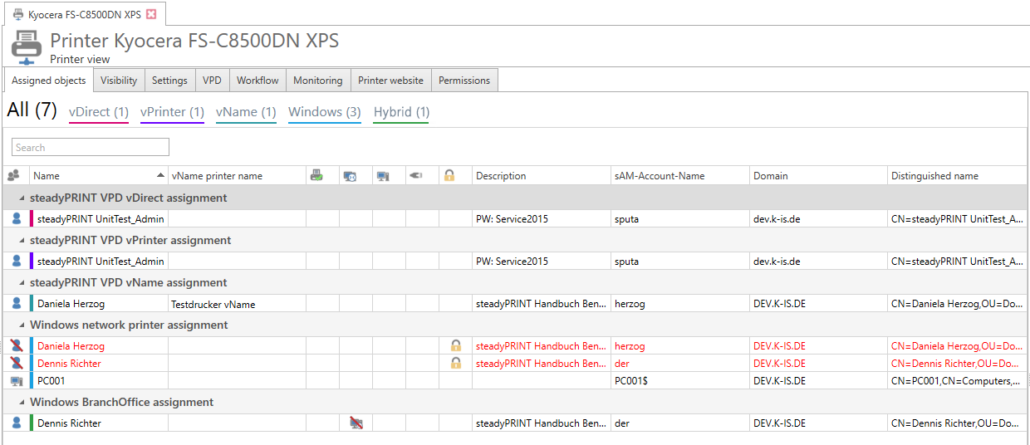Viewport: 1030px width, 445px height.
Task: Sort by vName printer name column
Action: [237, 176]
